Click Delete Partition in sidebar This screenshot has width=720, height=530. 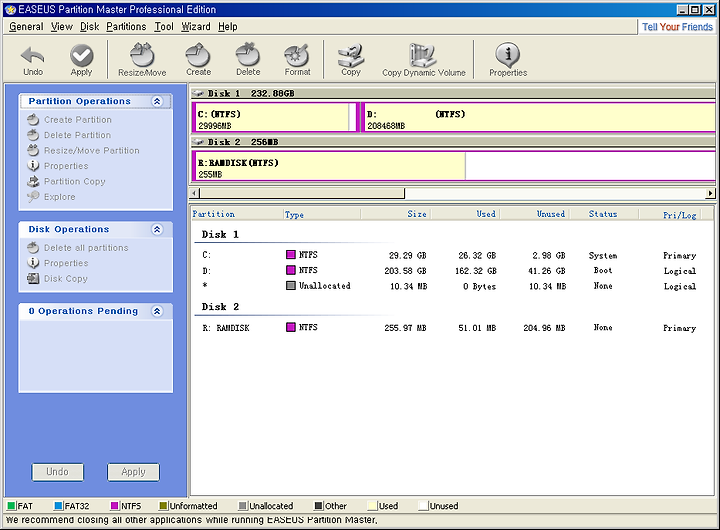coord(69,135)
